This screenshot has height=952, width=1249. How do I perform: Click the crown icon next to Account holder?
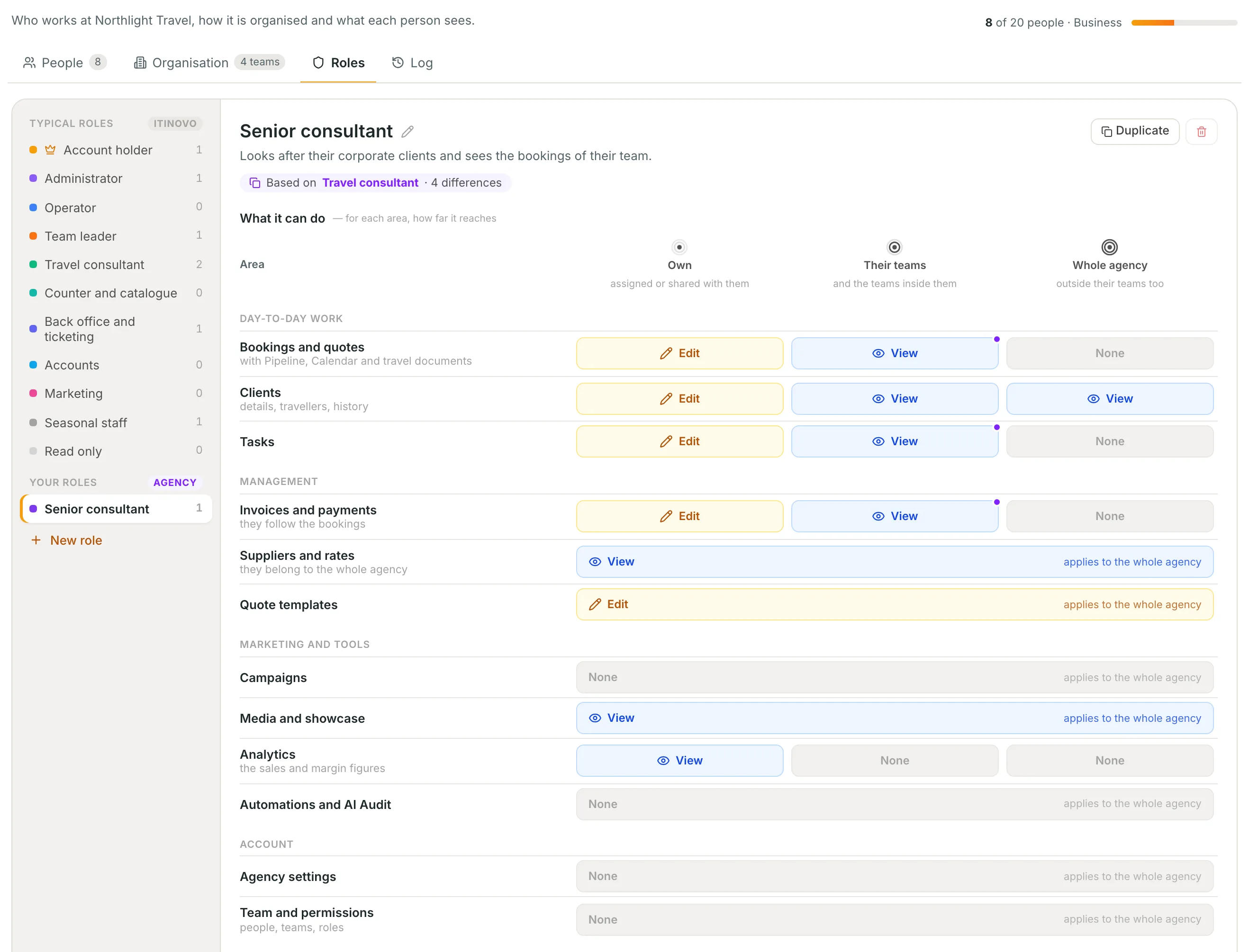pyautogui.click(x=50, y=150)
